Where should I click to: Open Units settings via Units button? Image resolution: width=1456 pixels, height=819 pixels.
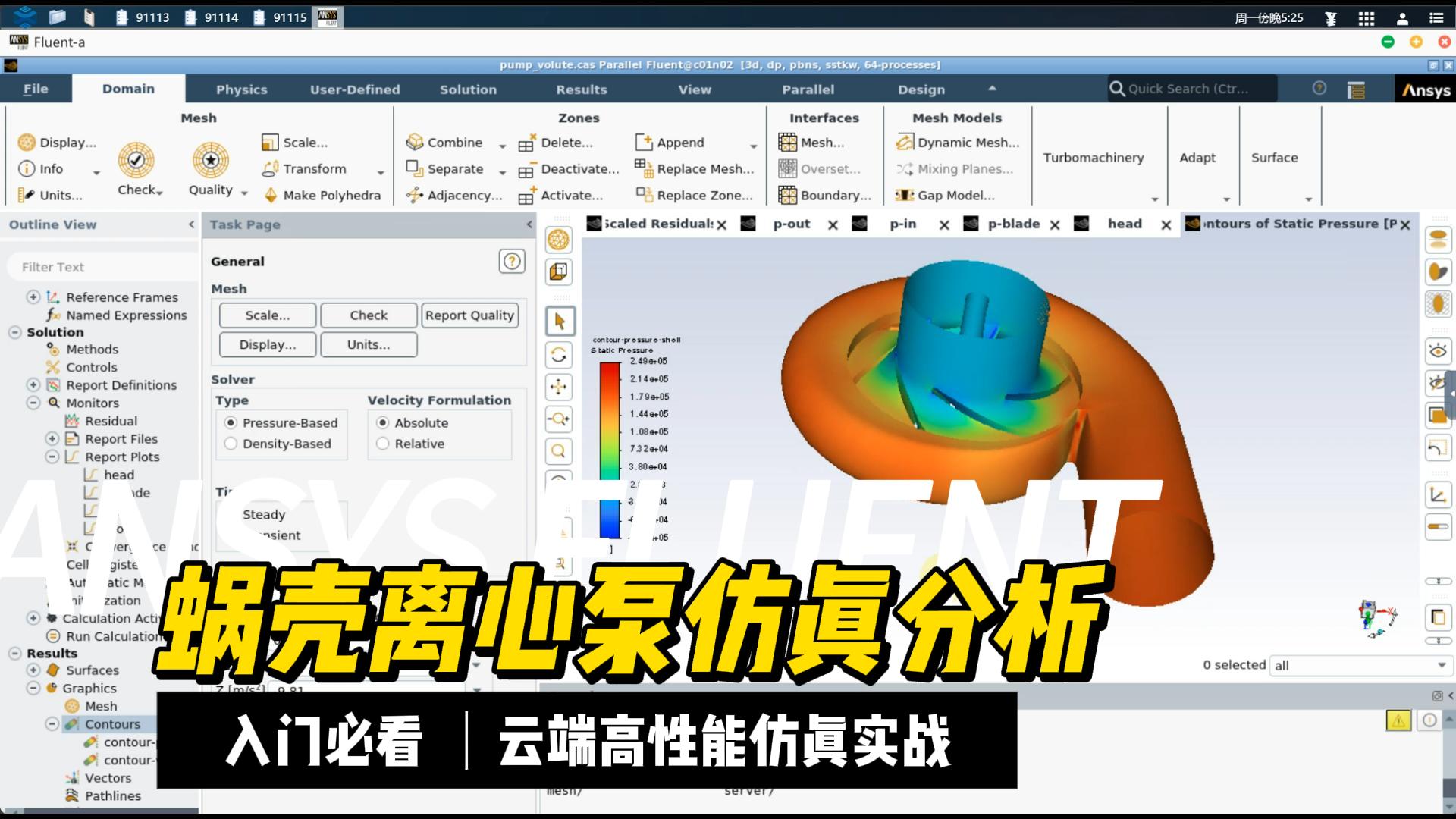[369, 344]
